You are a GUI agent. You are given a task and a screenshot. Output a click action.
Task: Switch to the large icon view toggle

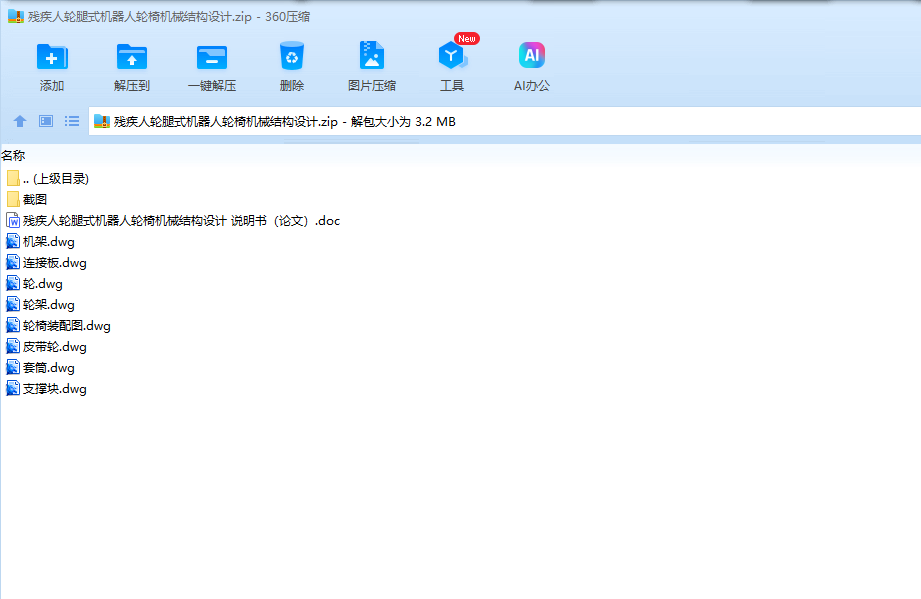(x=46, y=121)
